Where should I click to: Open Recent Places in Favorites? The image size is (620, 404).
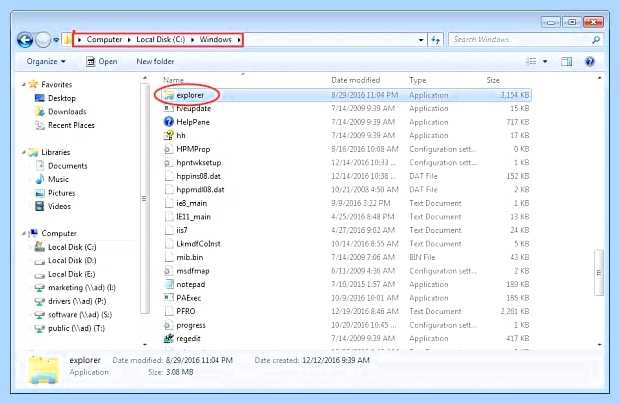pos(65,125)
